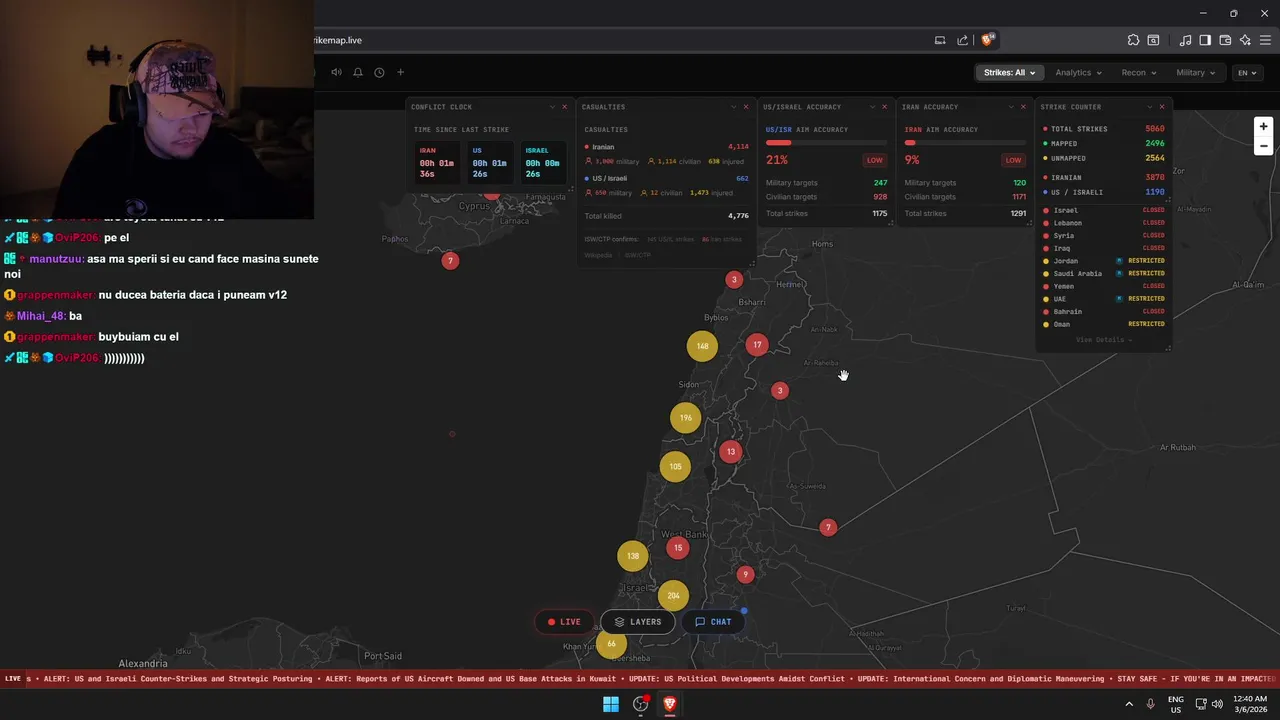
Task: Open the Brave Wallet icon
Action: pyautogui.click(x=1225, y=40)
